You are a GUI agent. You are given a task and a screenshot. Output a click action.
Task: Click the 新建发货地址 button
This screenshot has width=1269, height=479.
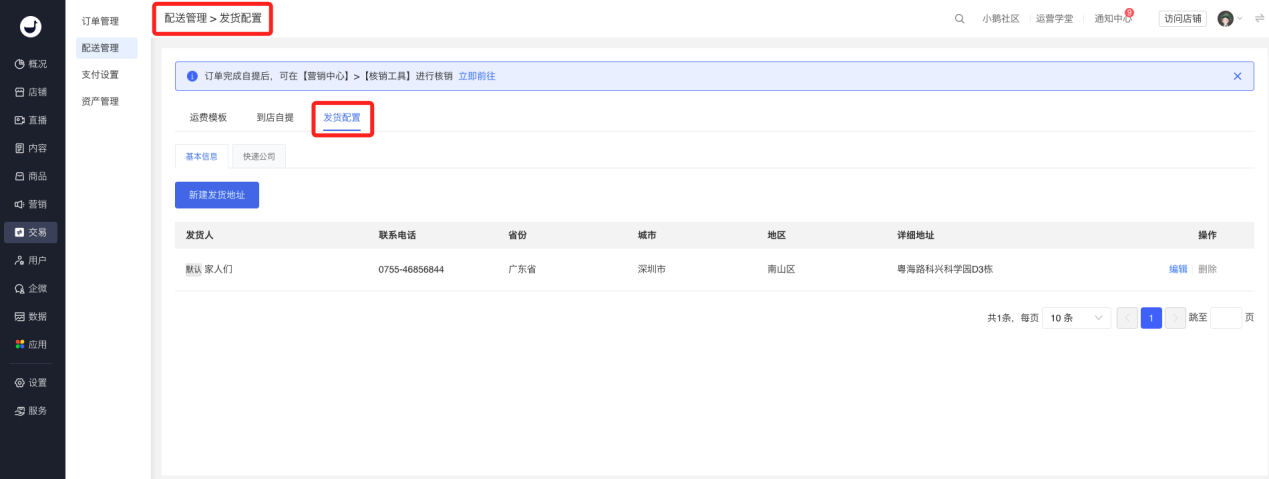coord(217,195)
